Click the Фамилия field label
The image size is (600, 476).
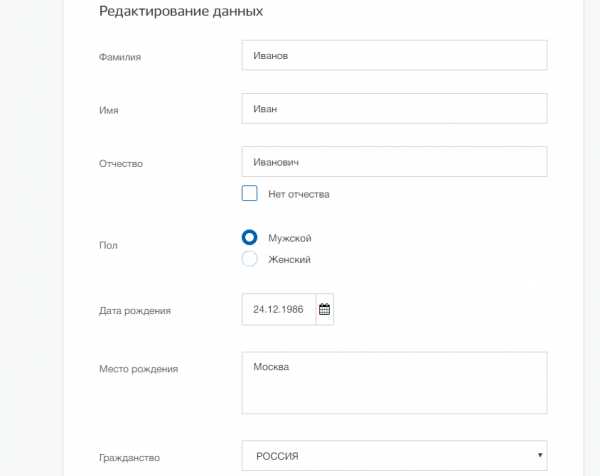(120, 57)
